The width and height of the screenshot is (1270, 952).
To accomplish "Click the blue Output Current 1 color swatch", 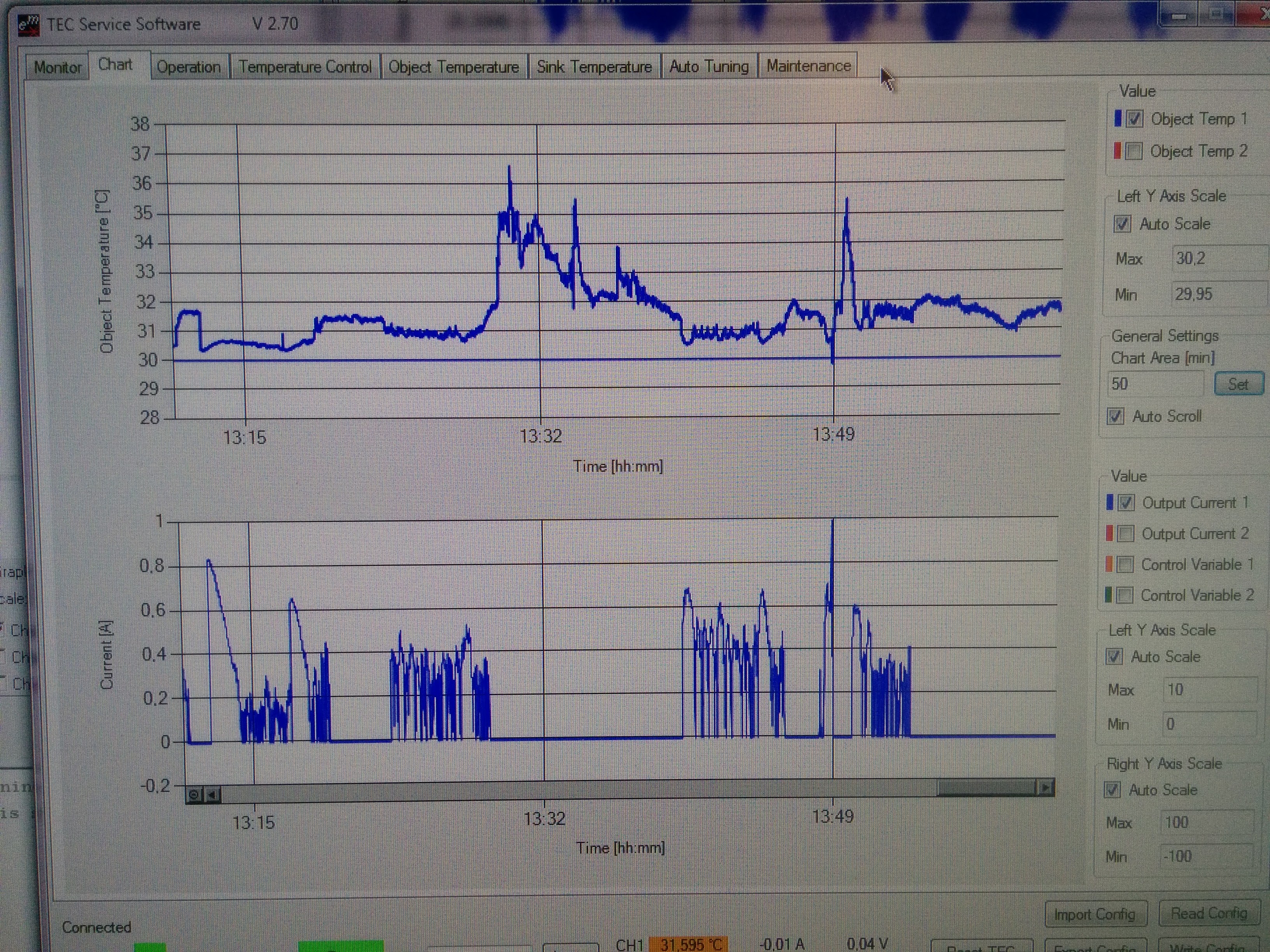I will click(x=1110, y=503).
